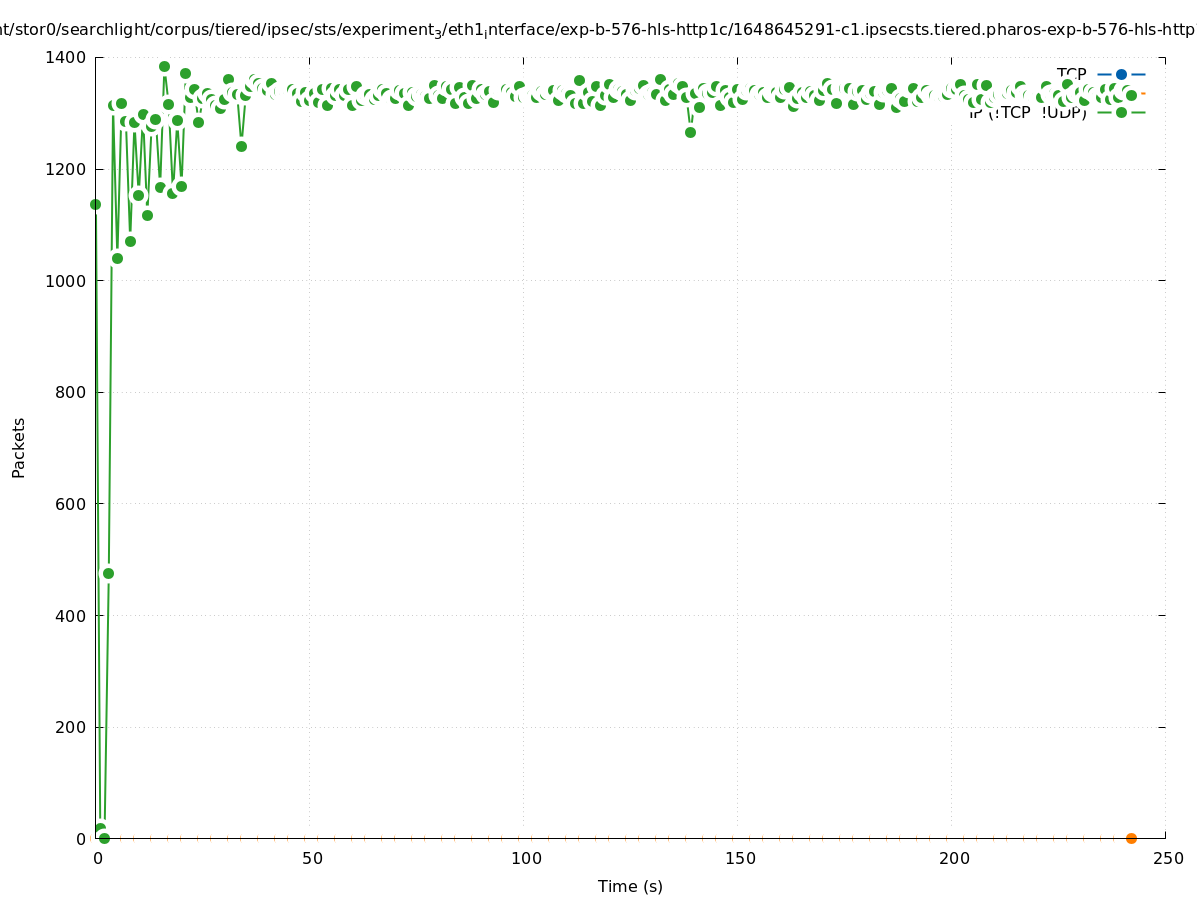The height and width of the screenshot is (900, 1197).
Task: Click the 100 x-axis tick label
Action: click(x=525, y=859)
